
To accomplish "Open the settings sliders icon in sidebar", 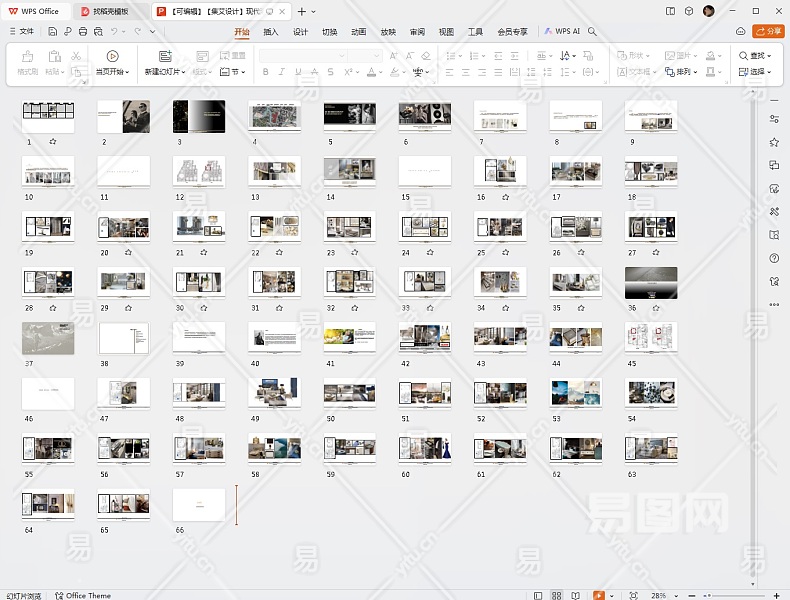I will pos(774,119).
